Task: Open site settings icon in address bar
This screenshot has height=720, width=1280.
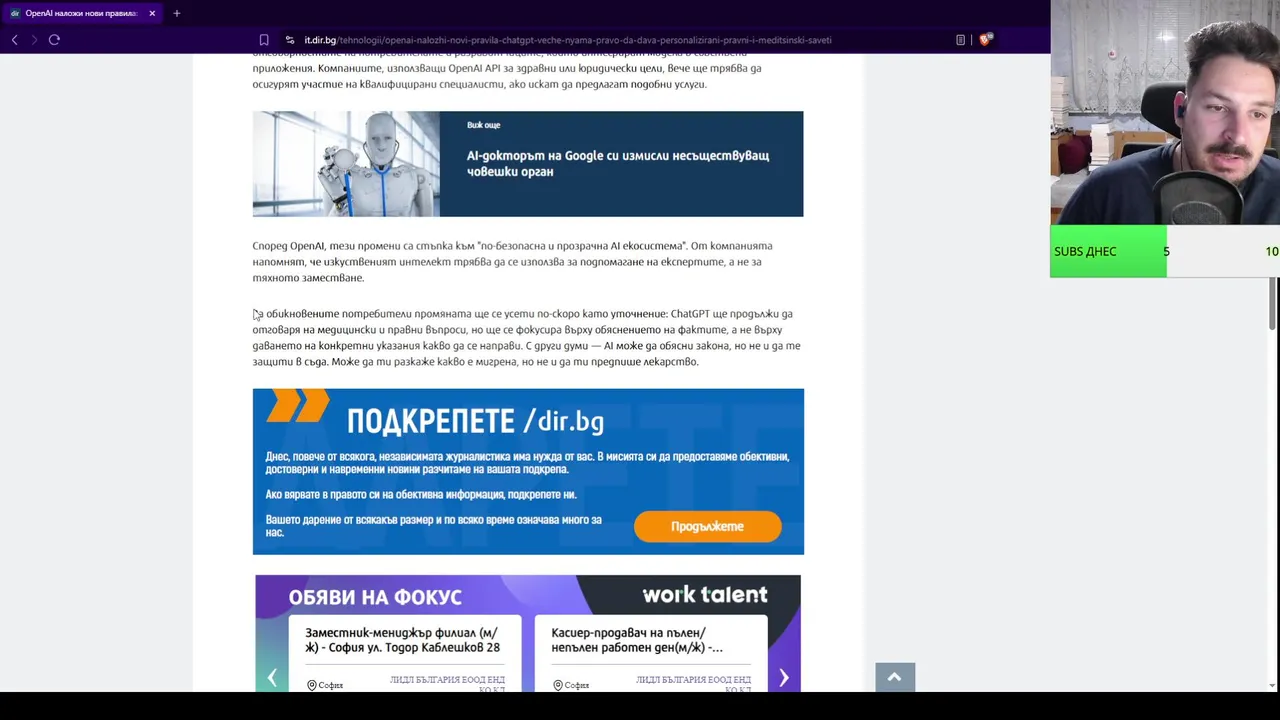Action: coord(290,40)
